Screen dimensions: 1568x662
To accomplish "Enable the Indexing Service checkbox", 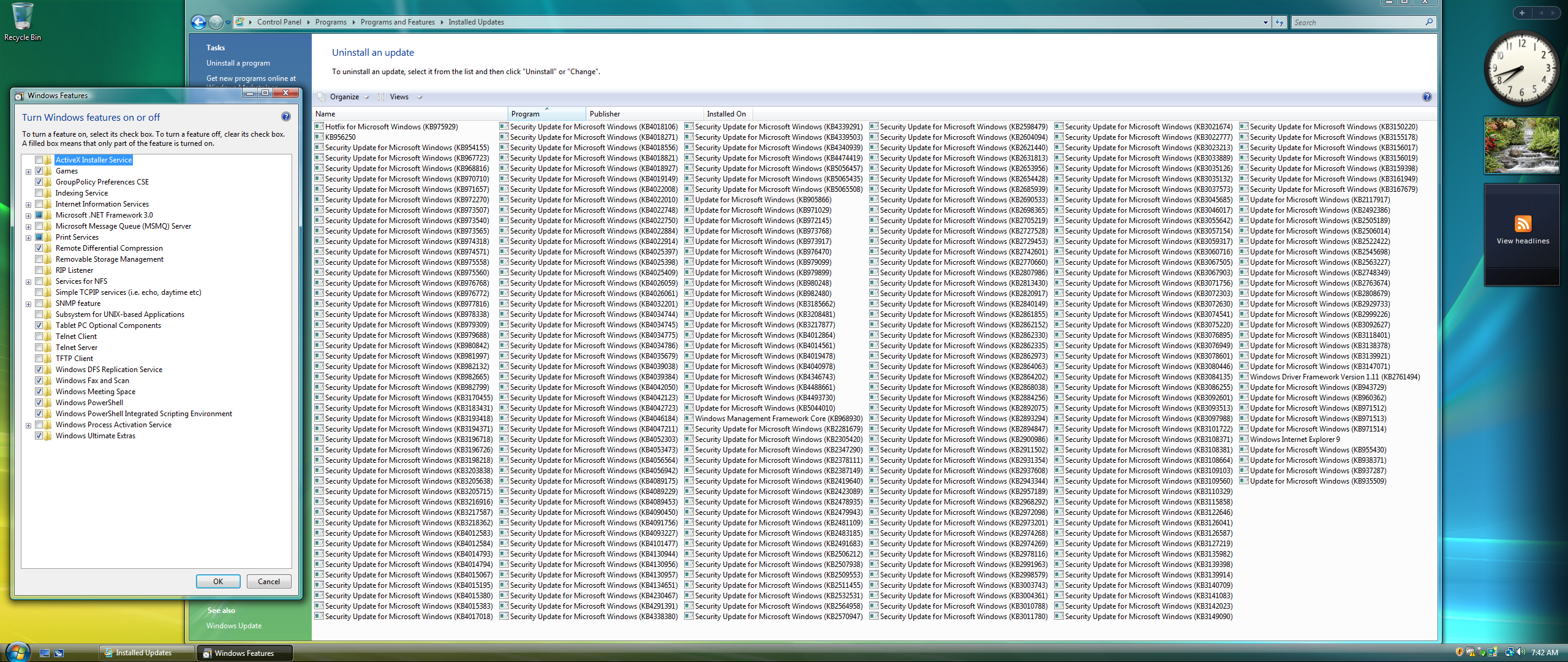I will [39, 193].
